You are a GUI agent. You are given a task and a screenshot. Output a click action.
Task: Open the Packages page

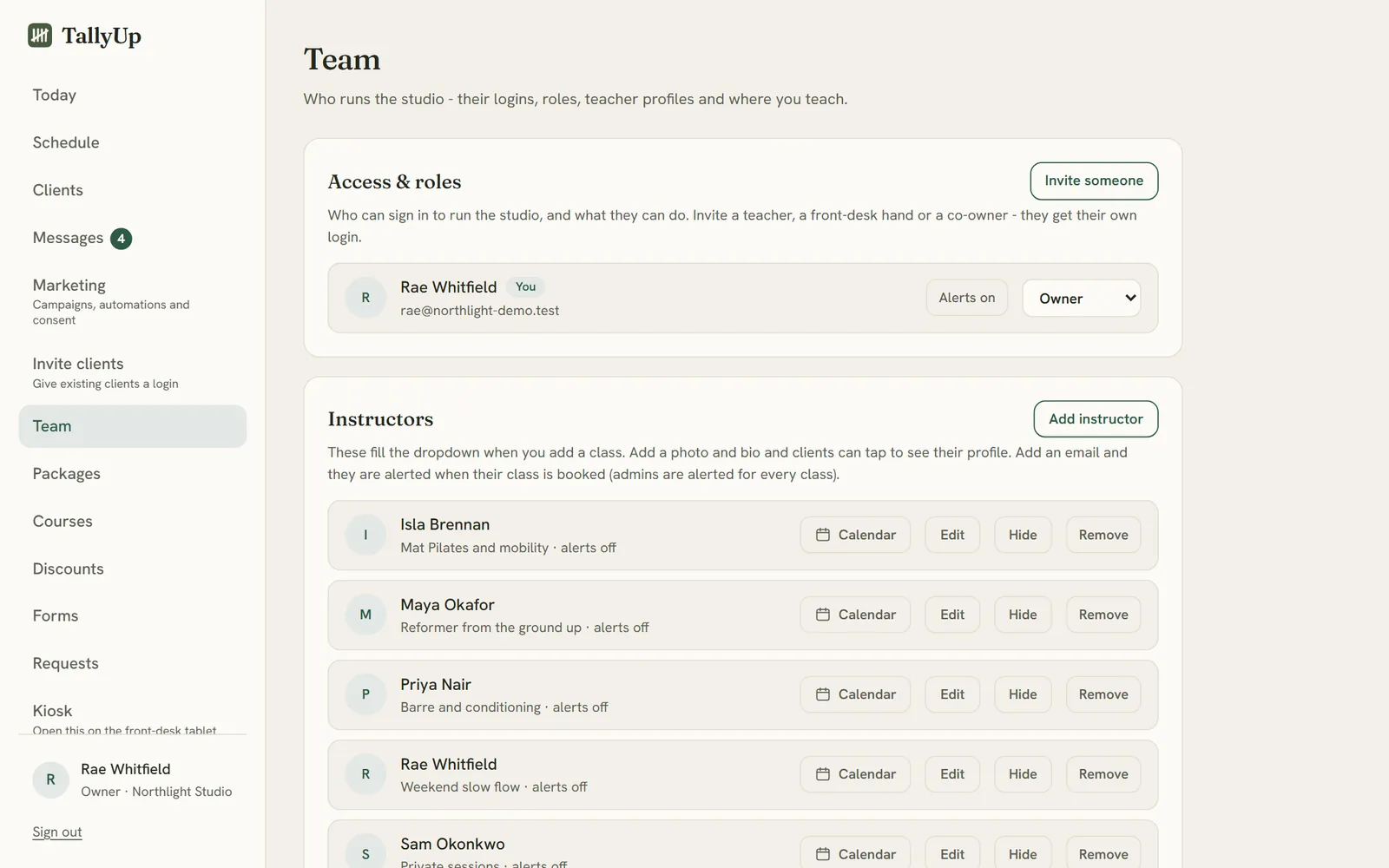coord(133,474)
